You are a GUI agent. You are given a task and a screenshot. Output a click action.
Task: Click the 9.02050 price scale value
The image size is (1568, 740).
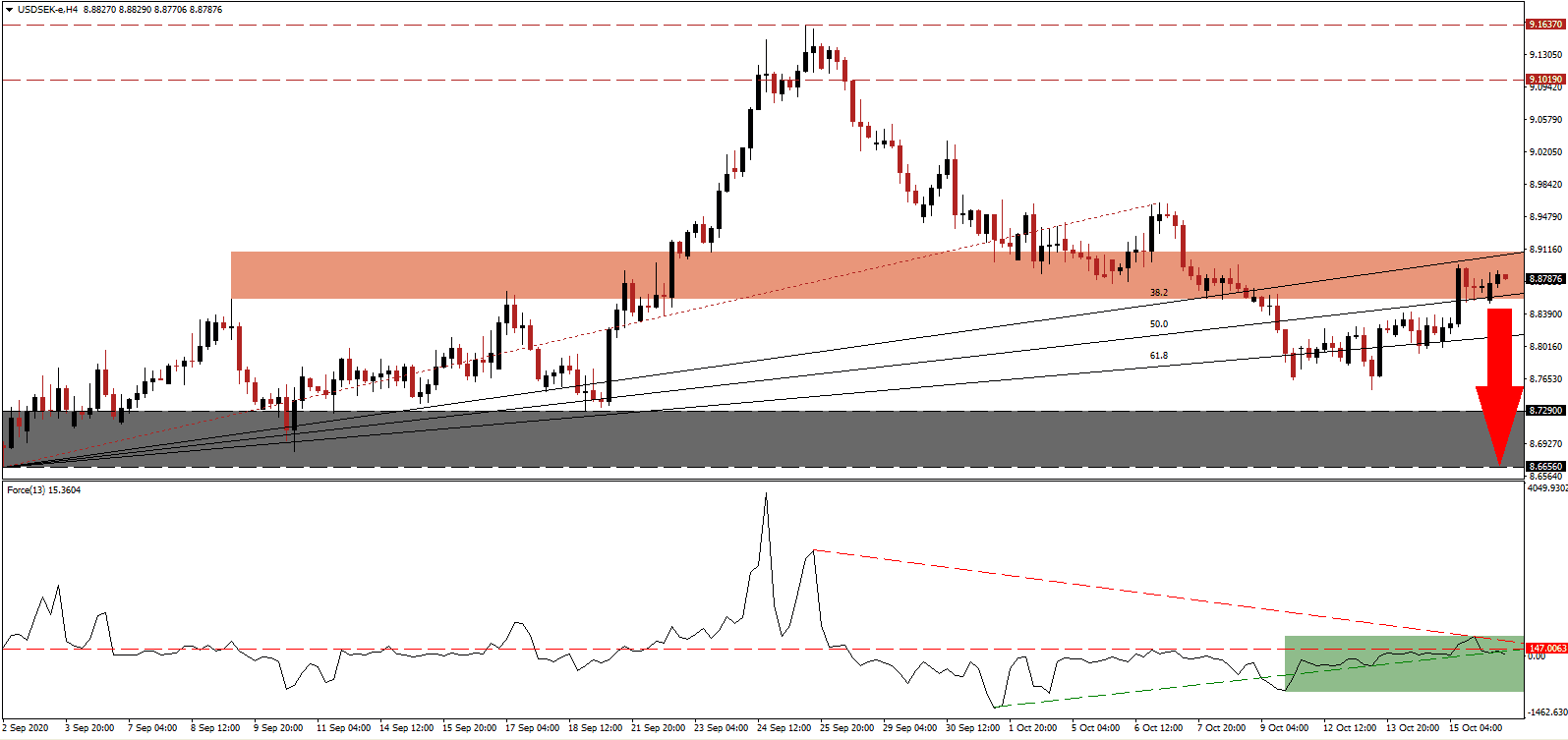(1545, 152)
